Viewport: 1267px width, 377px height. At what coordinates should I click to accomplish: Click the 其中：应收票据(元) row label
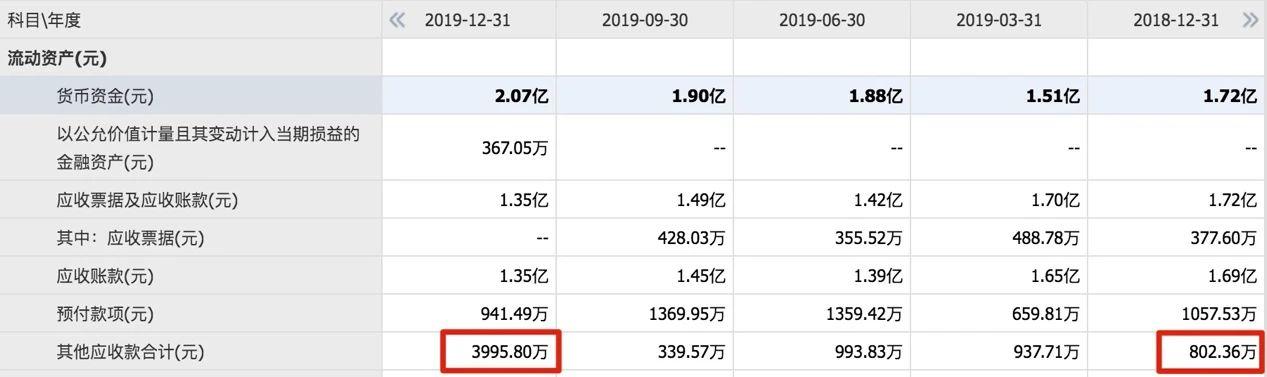tap(130, 239)
